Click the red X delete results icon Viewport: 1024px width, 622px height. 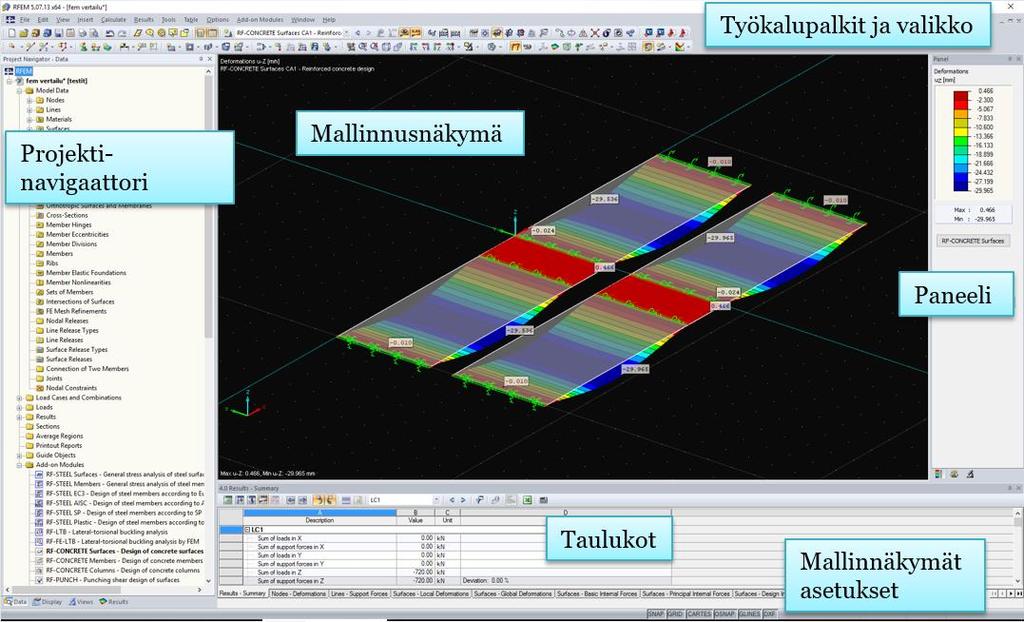595,33
